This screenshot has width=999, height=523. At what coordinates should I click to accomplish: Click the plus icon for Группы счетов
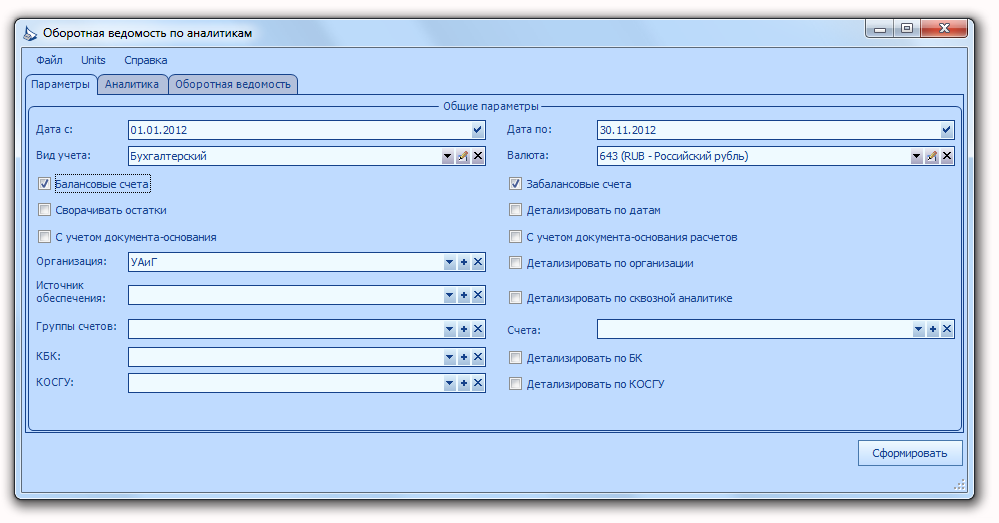click(x=464, y=329)
